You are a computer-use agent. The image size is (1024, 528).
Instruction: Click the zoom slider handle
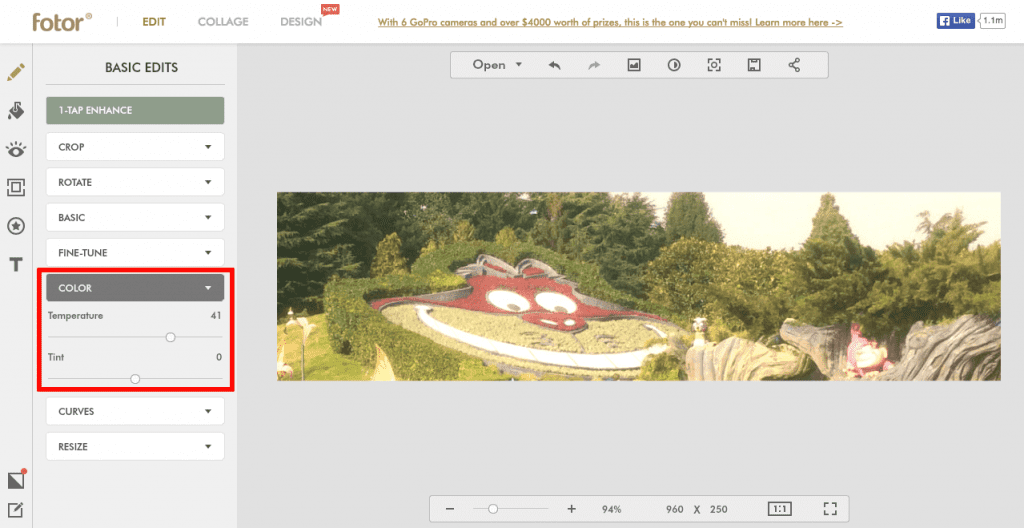(x=493, y=509)
